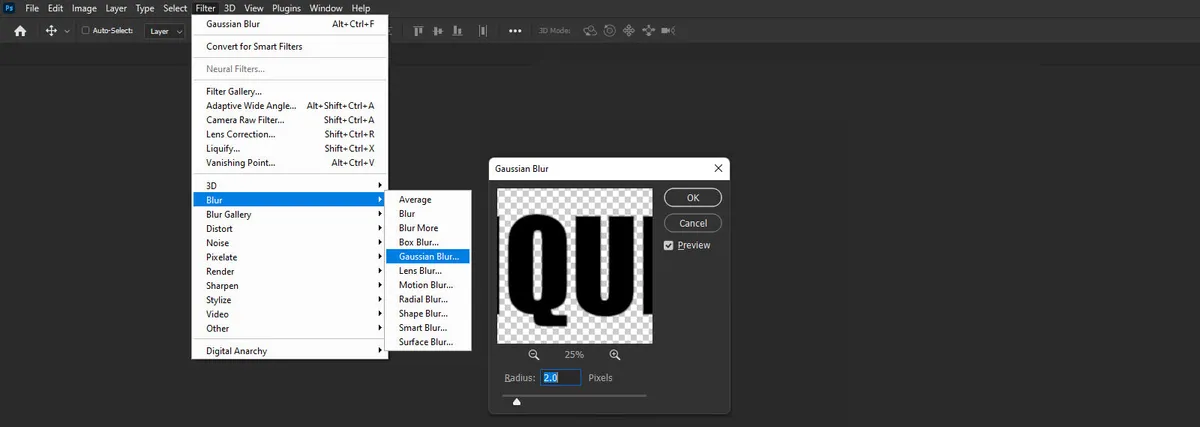The image size is (1200, 427).
Task: Expand the Digital Anarchy submenu
Action: (290, 351)
